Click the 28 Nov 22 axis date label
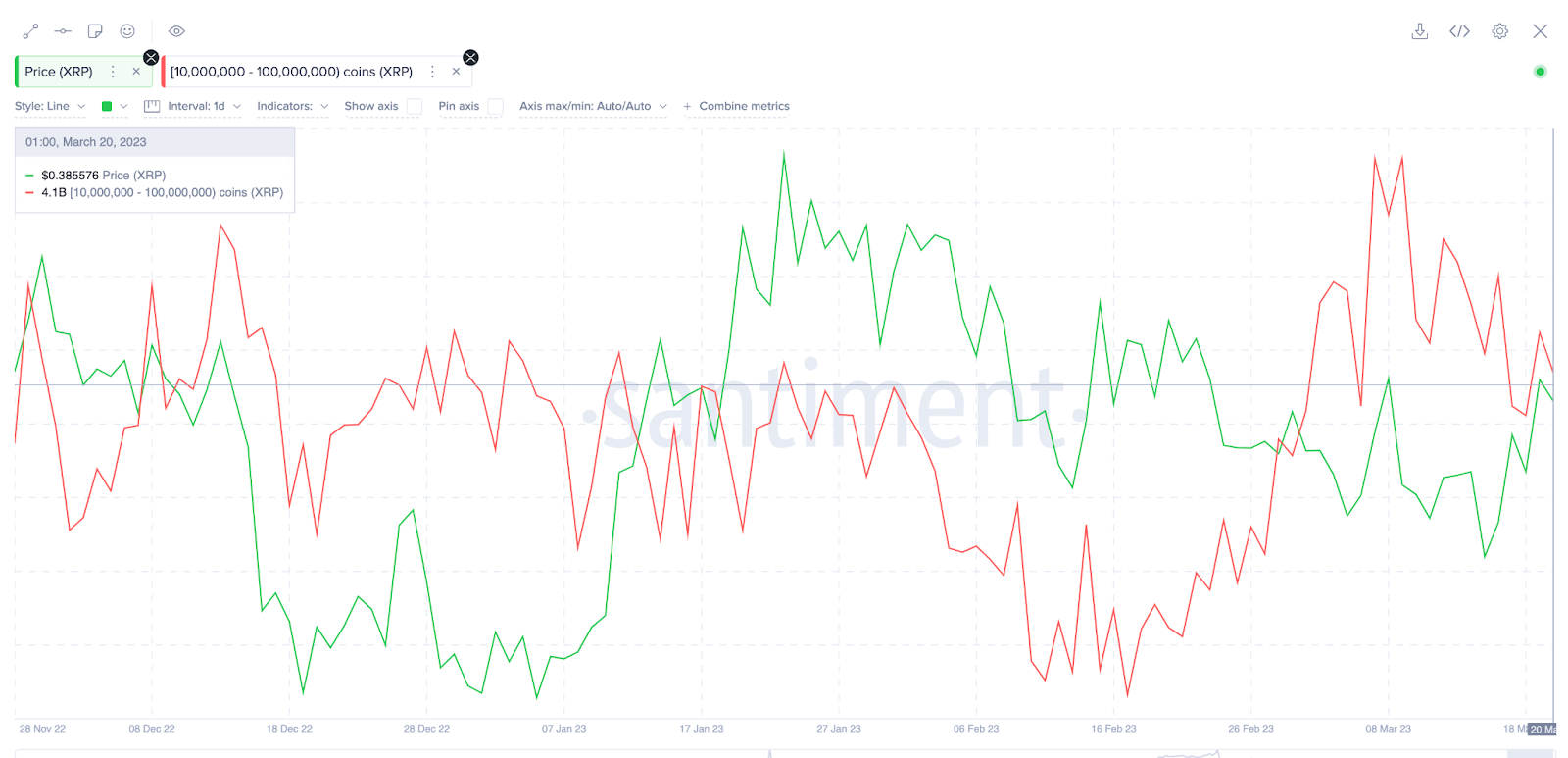The width and height of the screenshot is (1568, 758). point(42,729)
